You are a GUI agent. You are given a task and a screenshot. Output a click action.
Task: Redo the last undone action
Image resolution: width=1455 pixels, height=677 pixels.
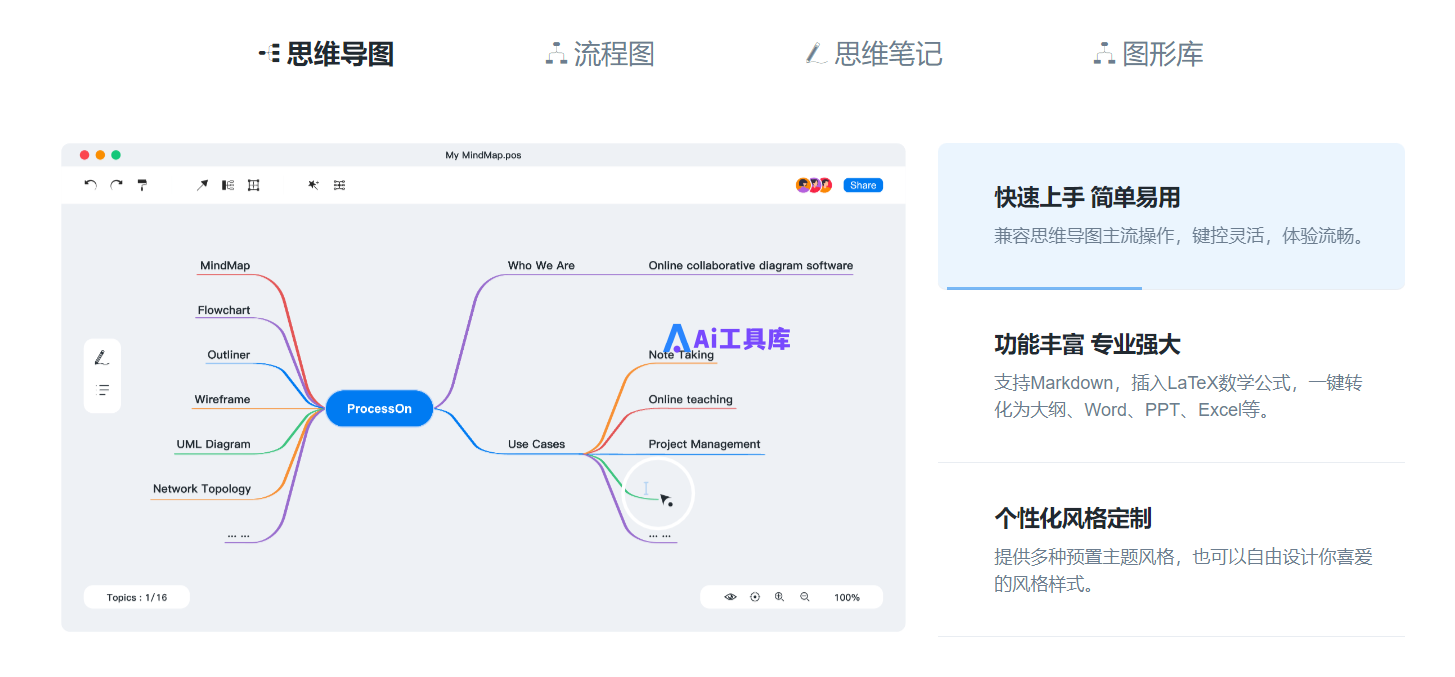pos(116,185)
